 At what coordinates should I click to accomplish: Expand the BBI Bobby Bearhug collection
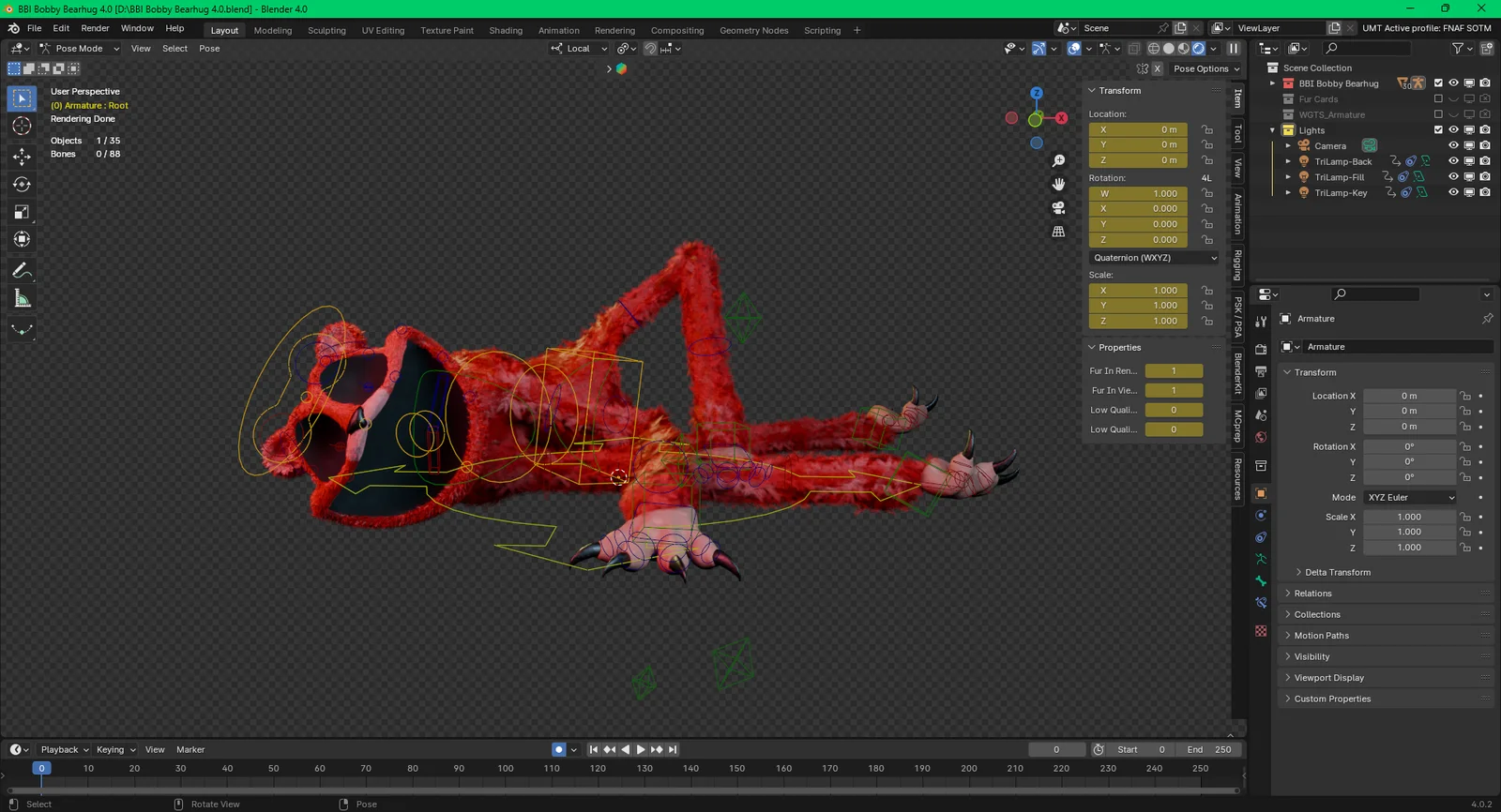(x=1273, y=83)
